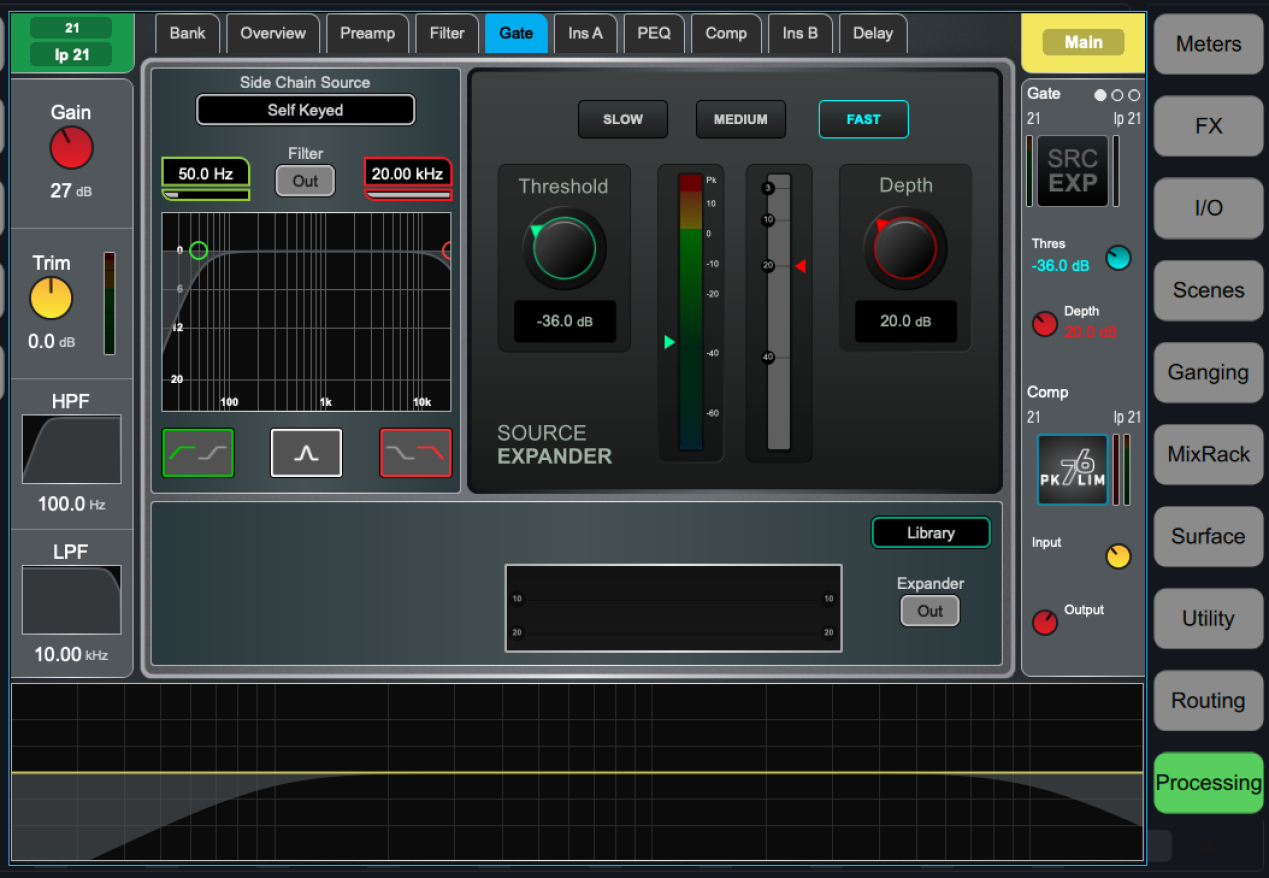Toggle the side chain Filter Out button
Screen dimensions: 1269x878
click(x=305, y=181)
